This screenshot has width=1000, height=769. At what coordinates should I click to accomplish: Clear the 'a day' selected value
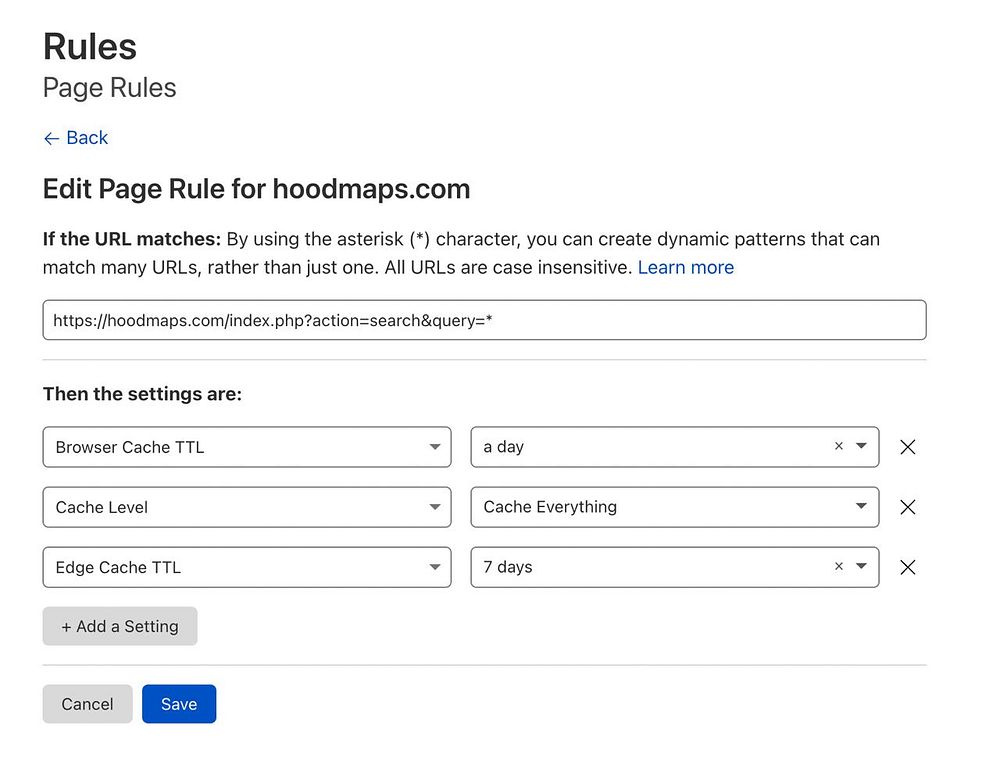[838, 447]
